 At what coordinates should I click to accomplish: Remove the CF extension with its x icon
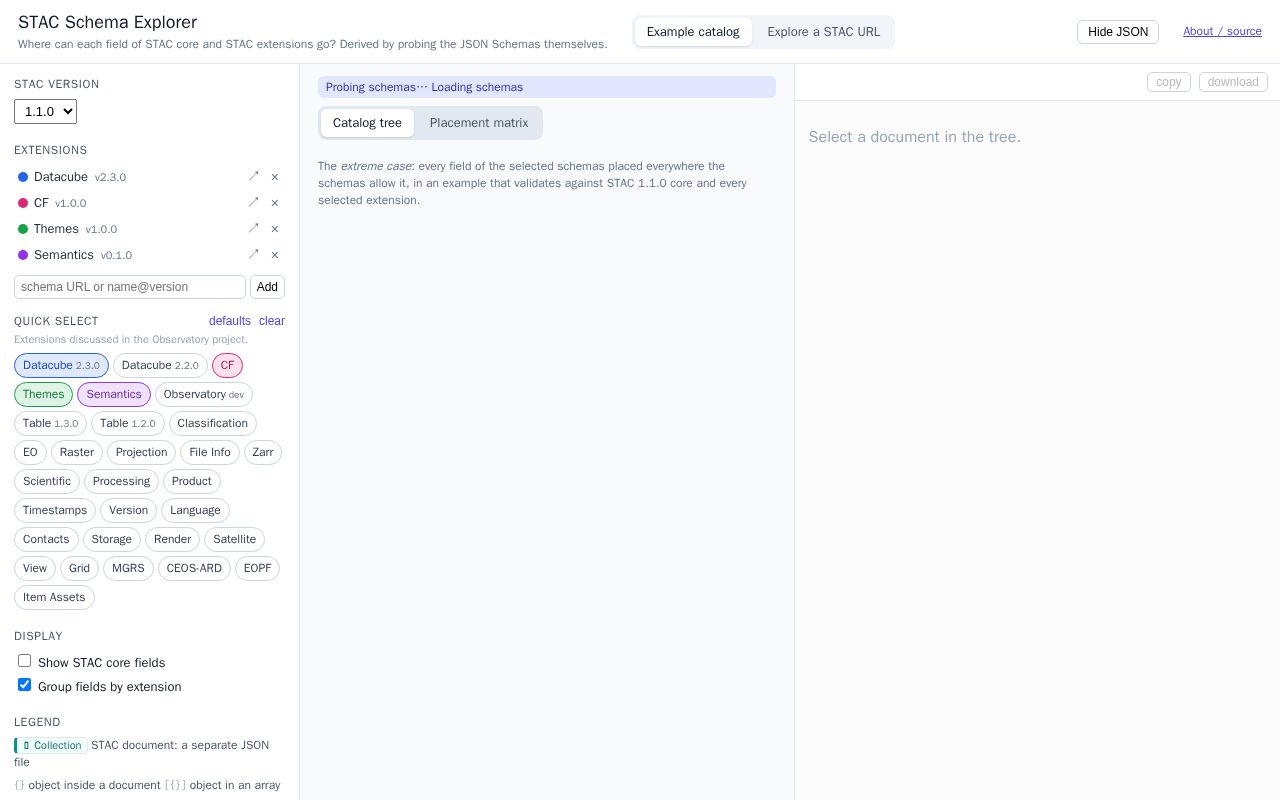(x=275, y=203)
